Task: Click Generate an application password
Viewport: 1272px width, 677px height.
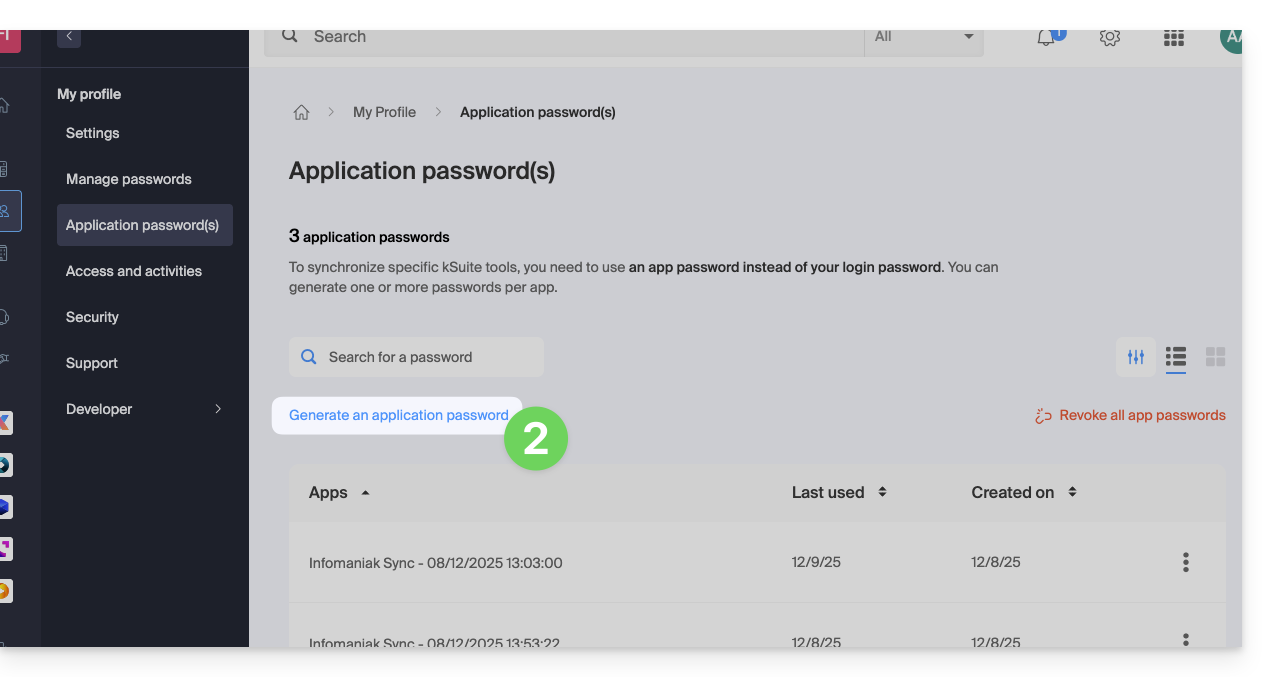Action: tap(398, 415)
